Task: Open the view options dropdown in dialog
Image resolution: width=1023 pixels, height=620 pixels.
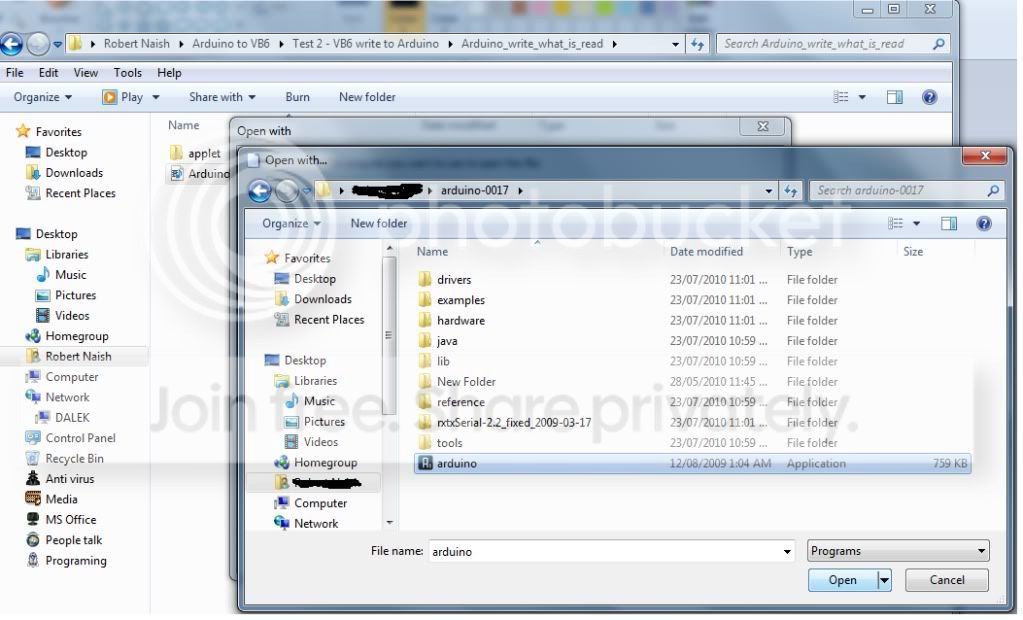Action: point(916,224)
